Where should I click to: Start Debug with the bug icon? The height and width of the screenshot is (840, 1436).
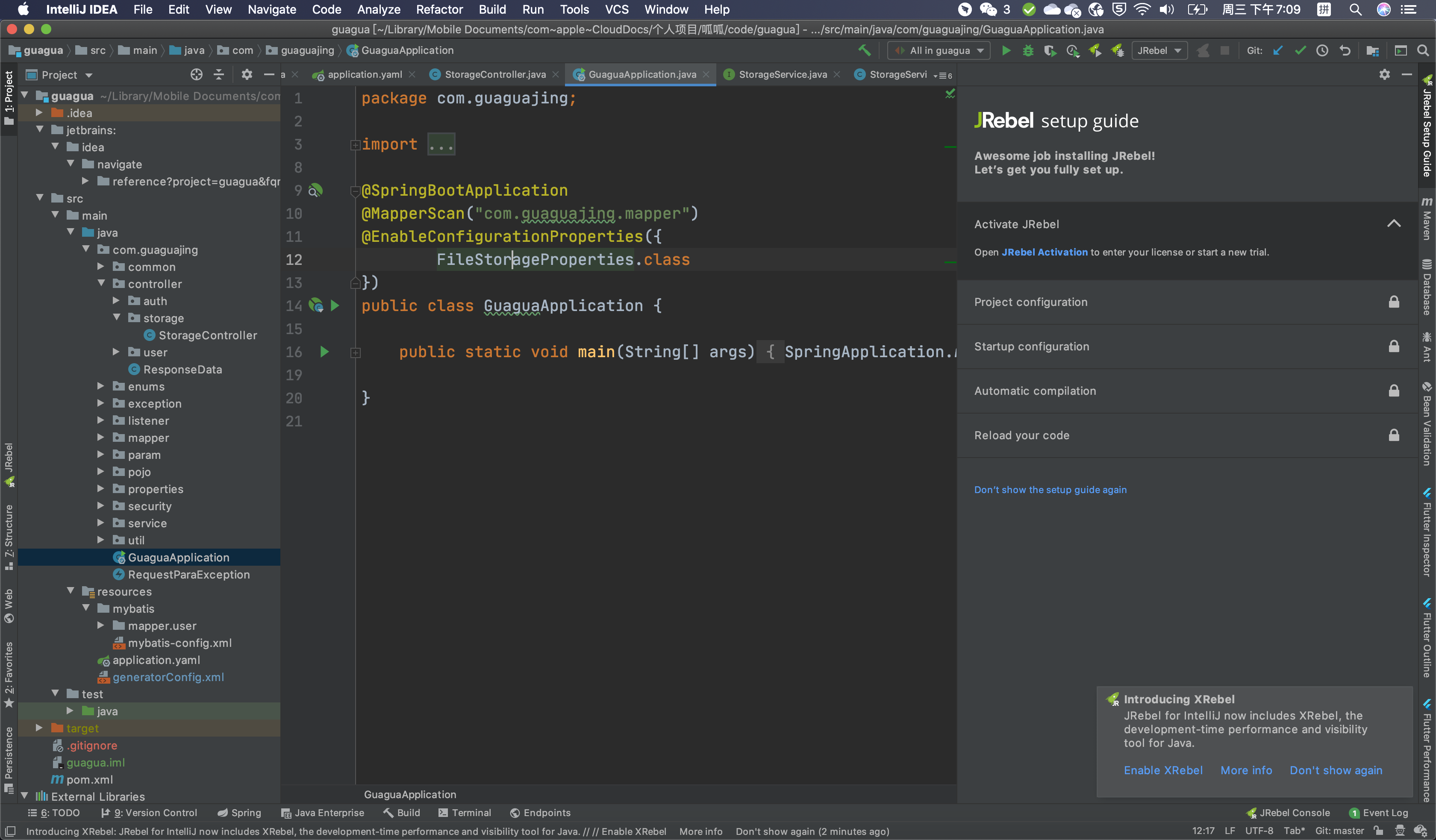[x=1028, y=50]
